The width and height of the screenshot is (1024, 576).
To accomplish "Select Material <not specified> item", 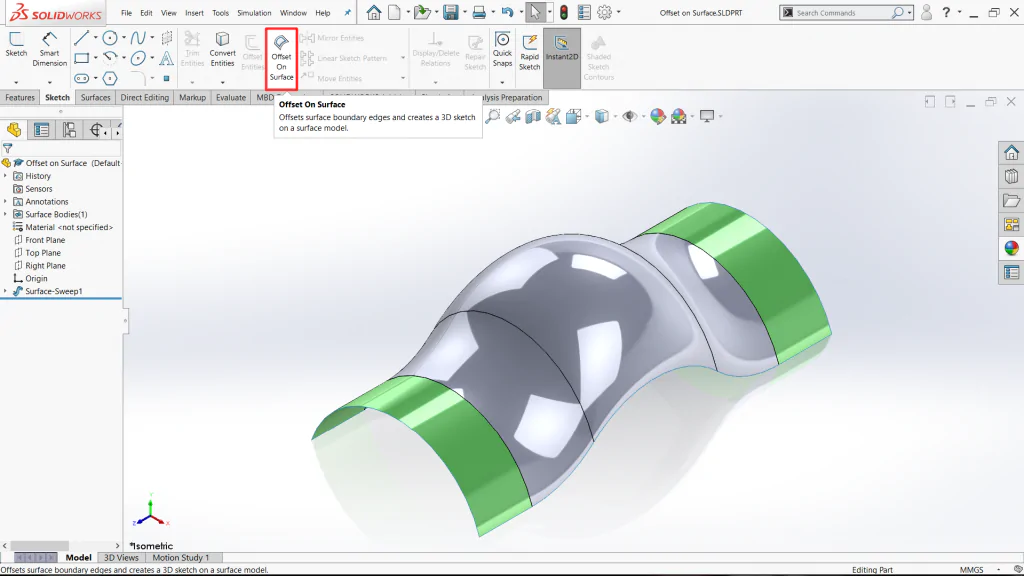I will coord(63,227).
